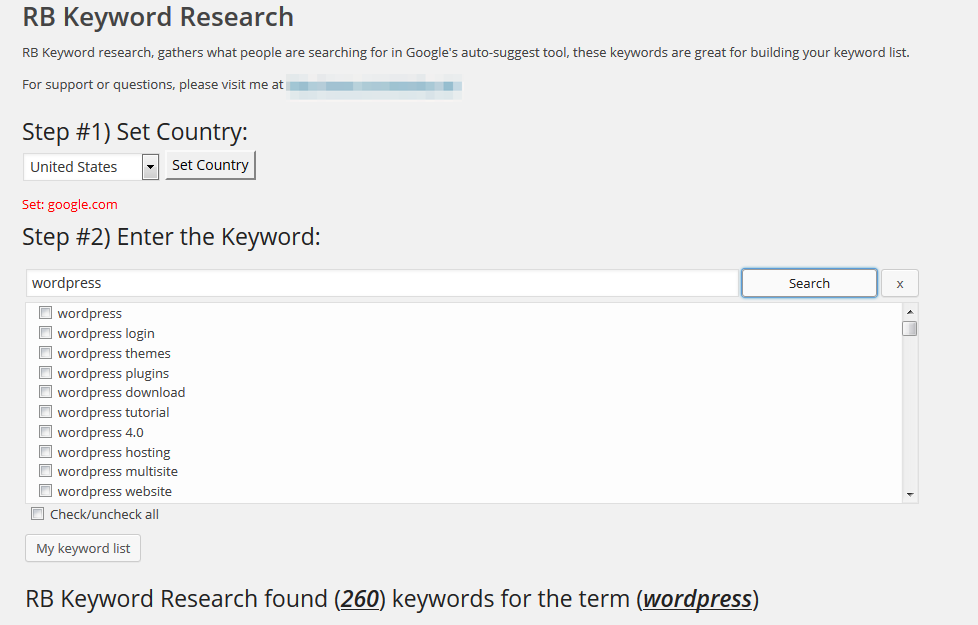Click the Set Country button
Image resolution: width=978 pixels, height=625 pixels.
210,165
